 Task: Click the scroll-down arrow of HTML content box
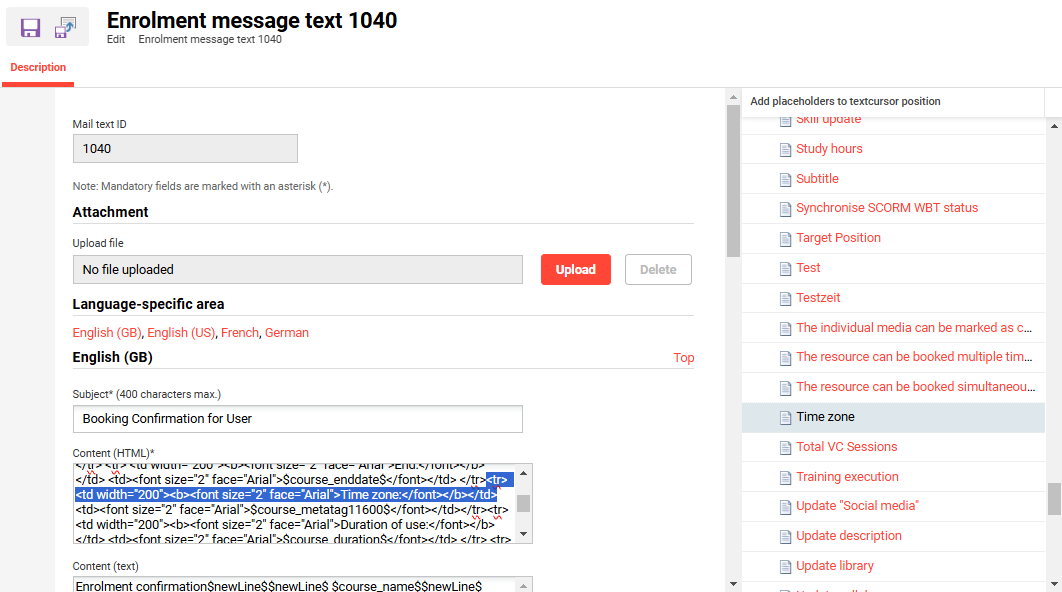click(523, 535)
